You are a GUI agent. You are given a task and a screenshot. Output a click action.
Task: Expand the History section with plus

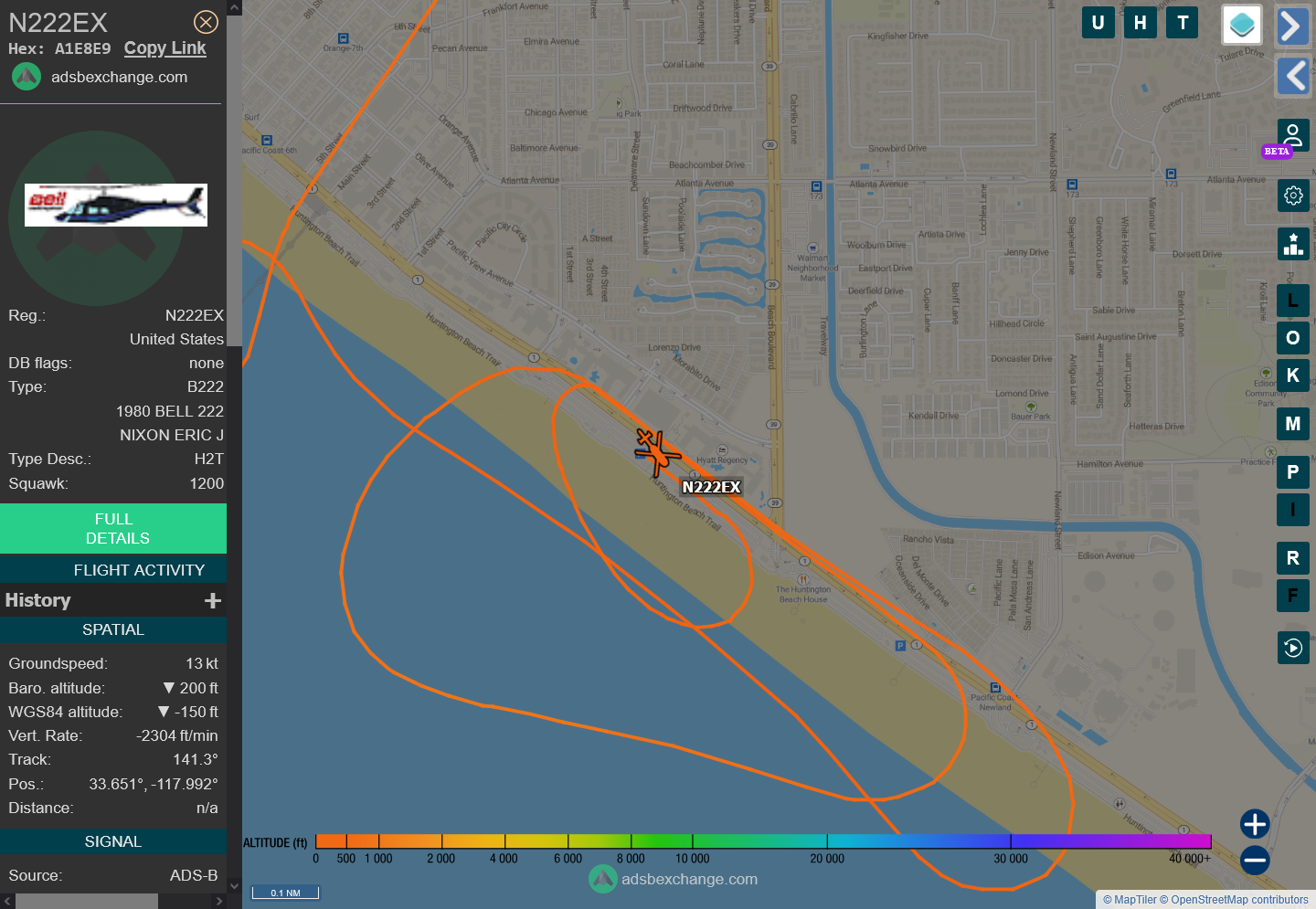(213, 600)
